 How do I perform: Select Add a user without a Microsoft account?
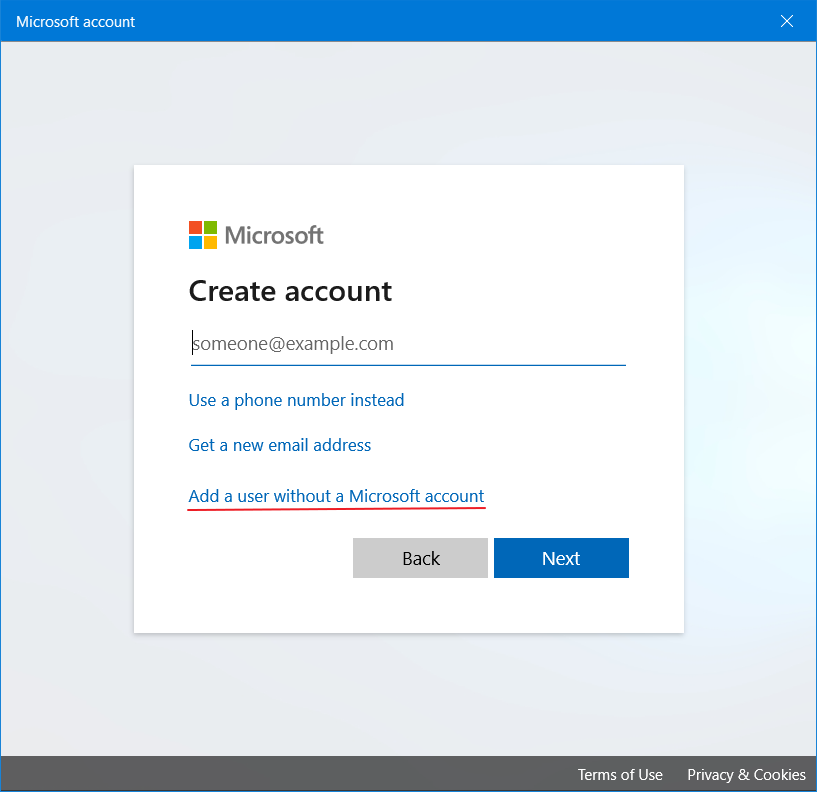pyautogui.click(x=336, y=496)
